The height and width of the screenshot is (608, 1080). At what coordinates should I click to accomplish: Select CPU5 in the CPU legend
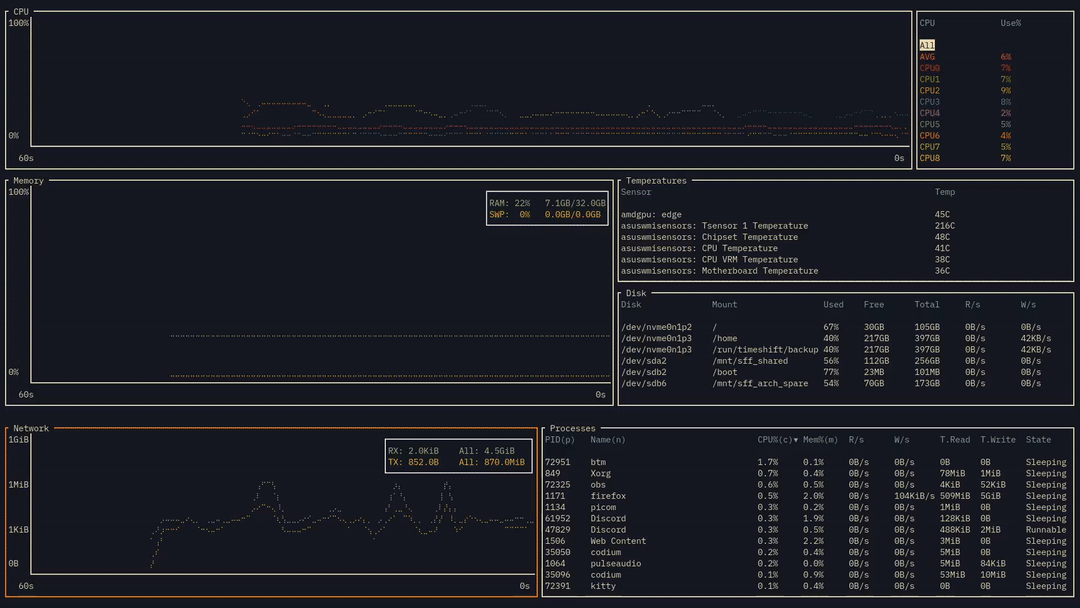coord(965,125)
